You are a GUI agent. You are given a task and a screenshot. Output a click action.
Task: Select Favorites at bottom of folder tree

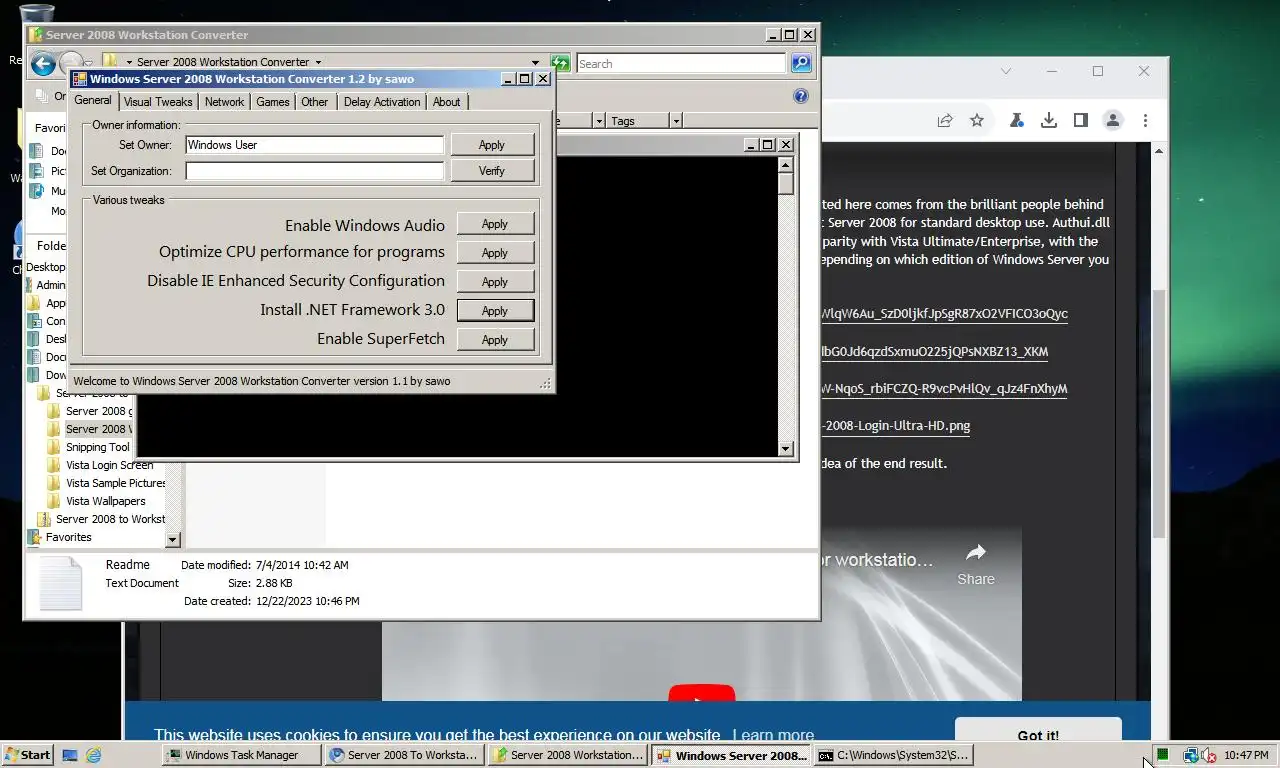(69, 537)
